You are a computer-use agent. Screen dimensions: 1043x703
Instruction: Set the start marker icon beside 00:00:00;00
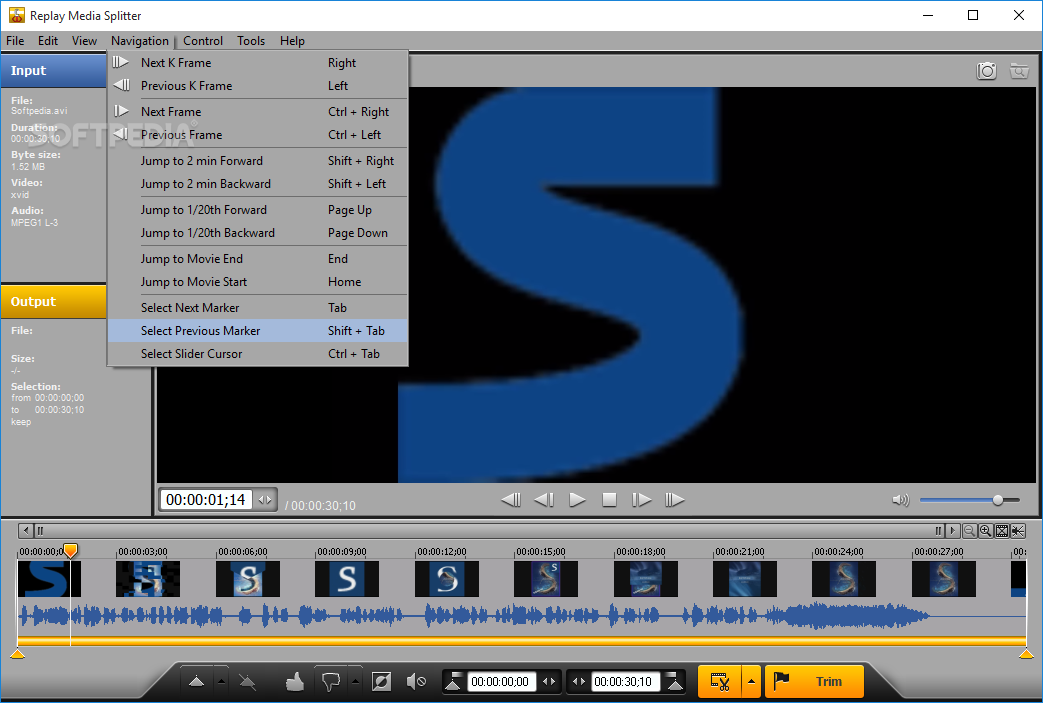pyautogui.click(x=454, y=681)
